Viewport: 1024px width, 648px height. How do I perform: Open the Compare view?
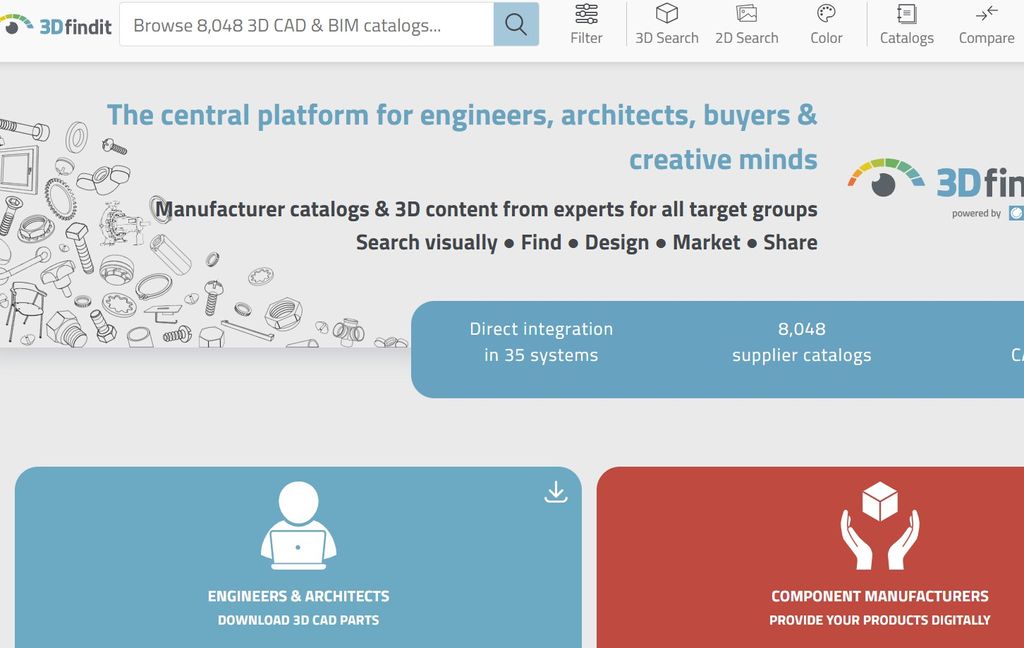986,24
